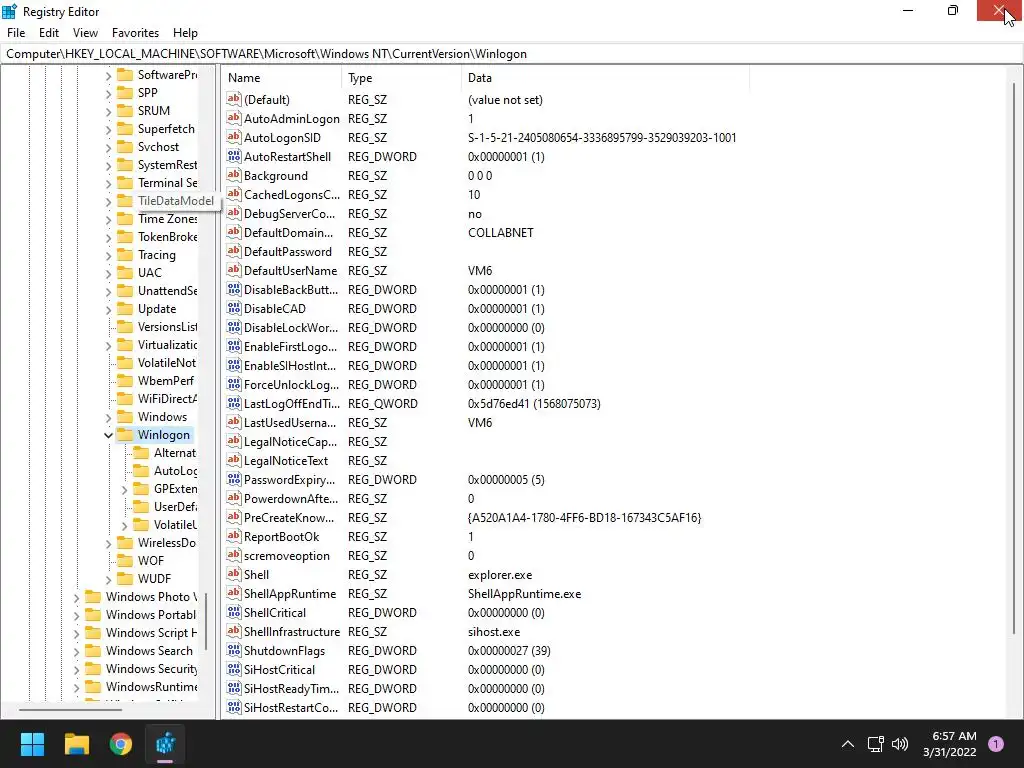The width and height of the screenshot is (1024, 768).
Task: Click the Winlogon folder icon
Action: click(x=125, y=434)
